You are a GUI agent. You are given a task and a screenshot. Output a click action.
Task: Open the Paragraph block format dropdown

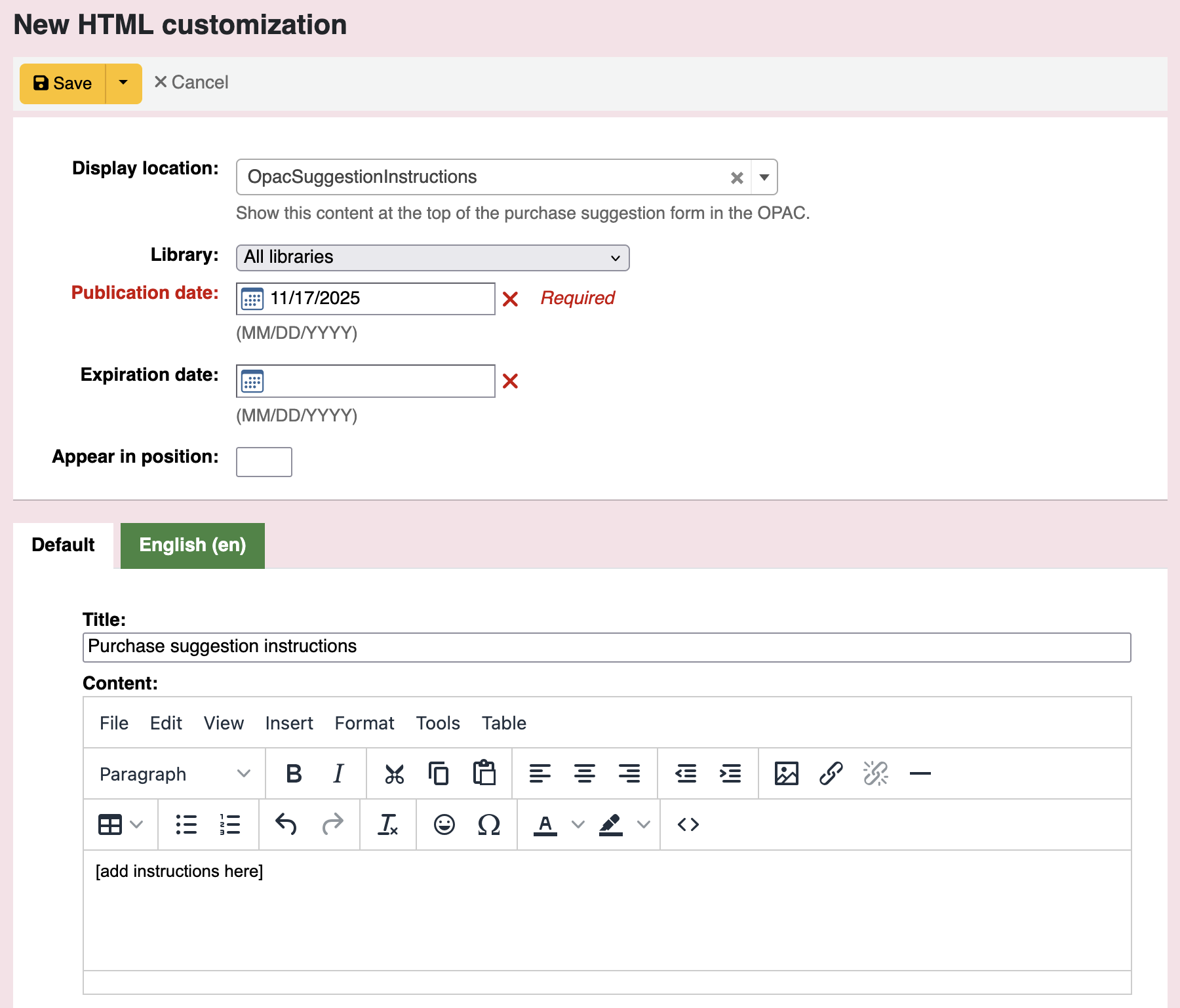(x=174, y=774)
